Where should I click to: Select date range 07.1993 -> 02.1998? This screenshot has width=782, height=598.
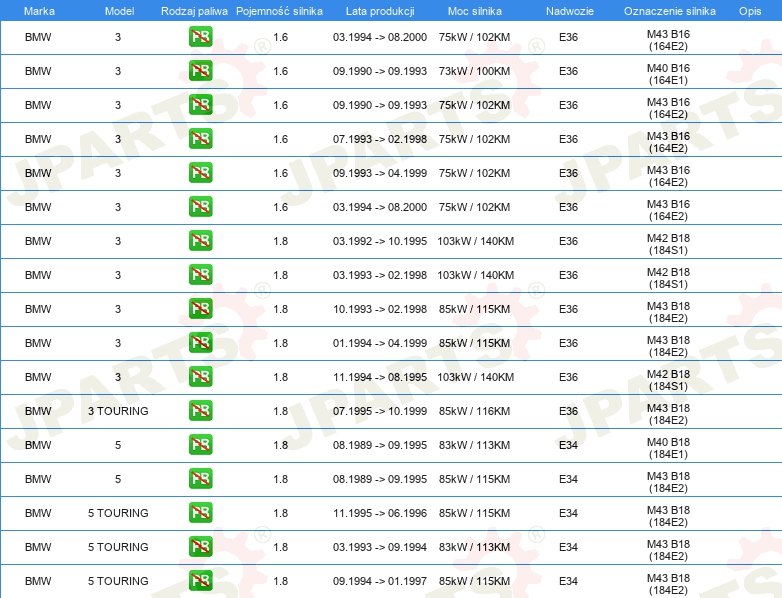[x=380, y=139]
